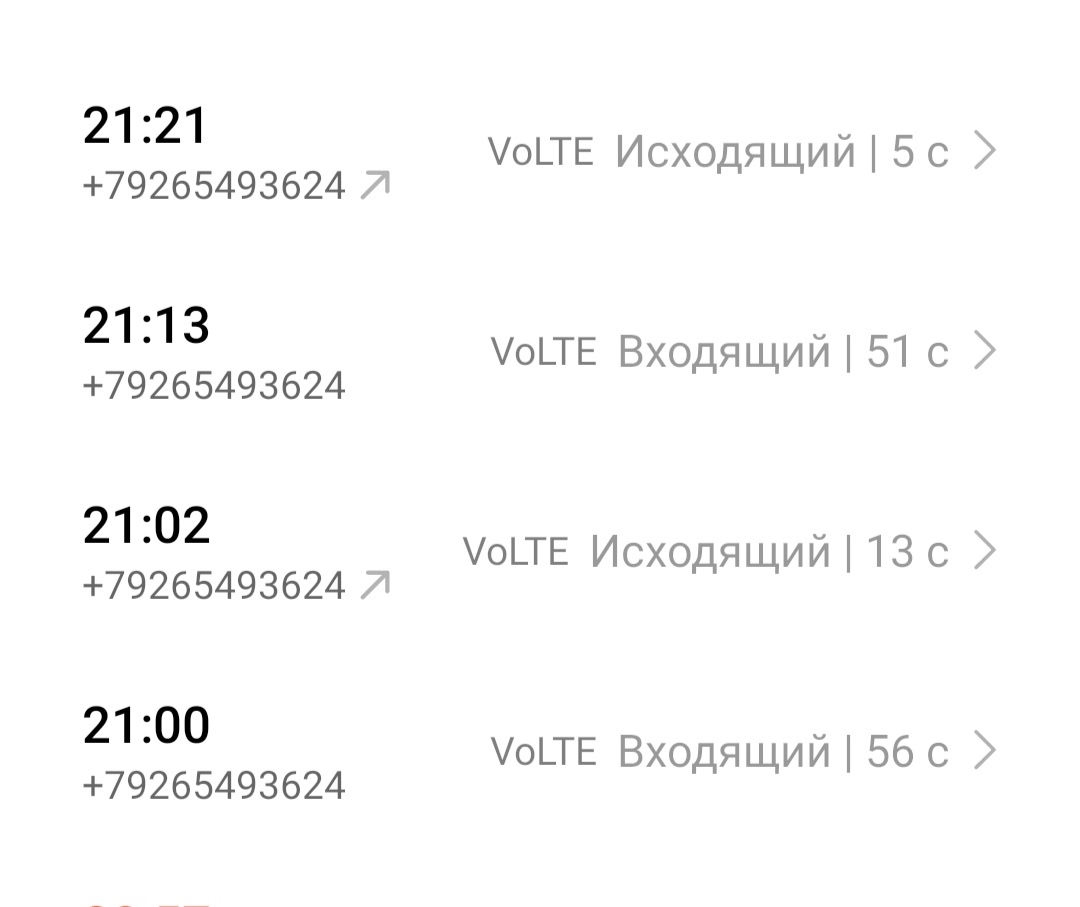1080x907 pixels.
Task: Click the outgoing arrow icon for the 21:21 call
Action: tap(375, 185)
